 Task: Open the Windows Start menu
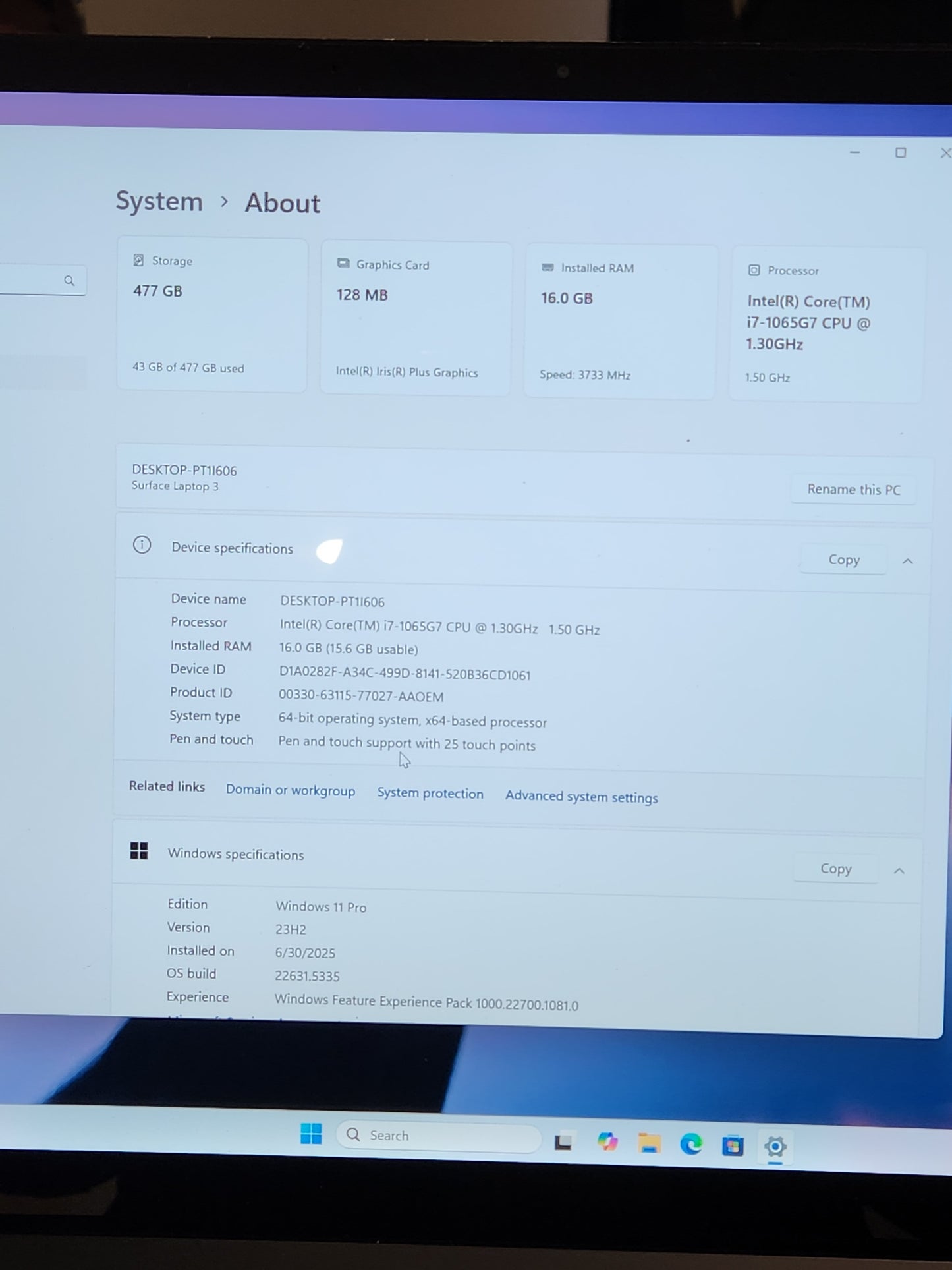click(311, 1134)
